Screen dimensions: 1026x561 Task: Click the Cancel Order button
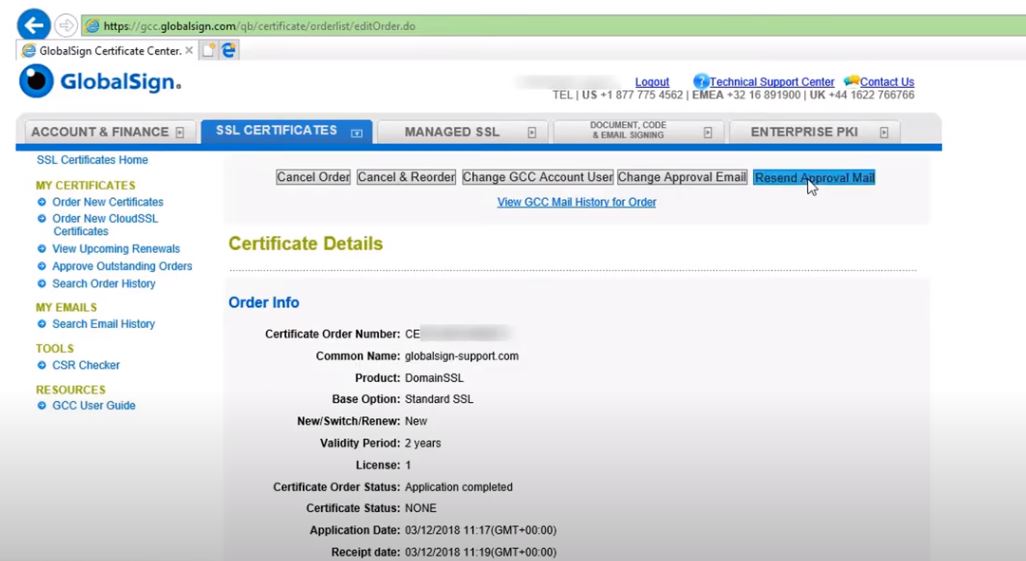(x=313, y=177)
